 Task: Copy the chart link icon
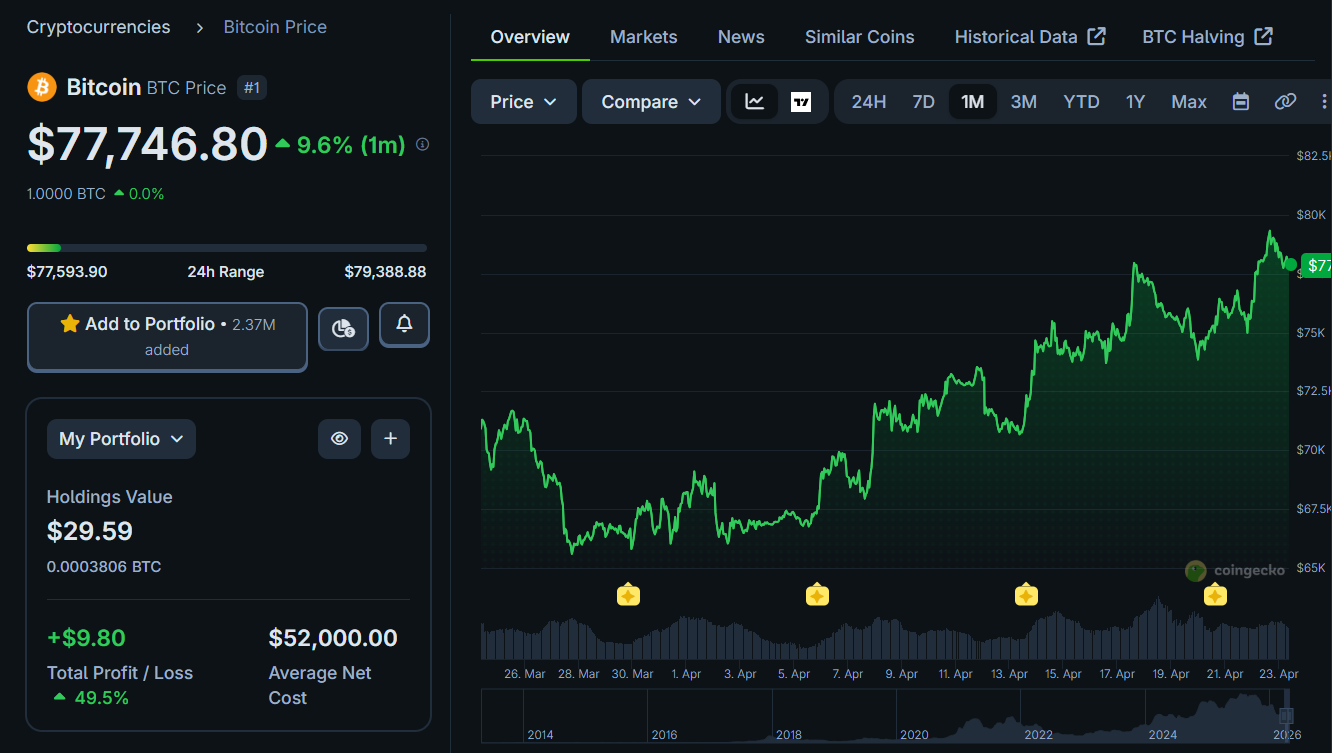pyautogui.click(x=1285, y=102)
